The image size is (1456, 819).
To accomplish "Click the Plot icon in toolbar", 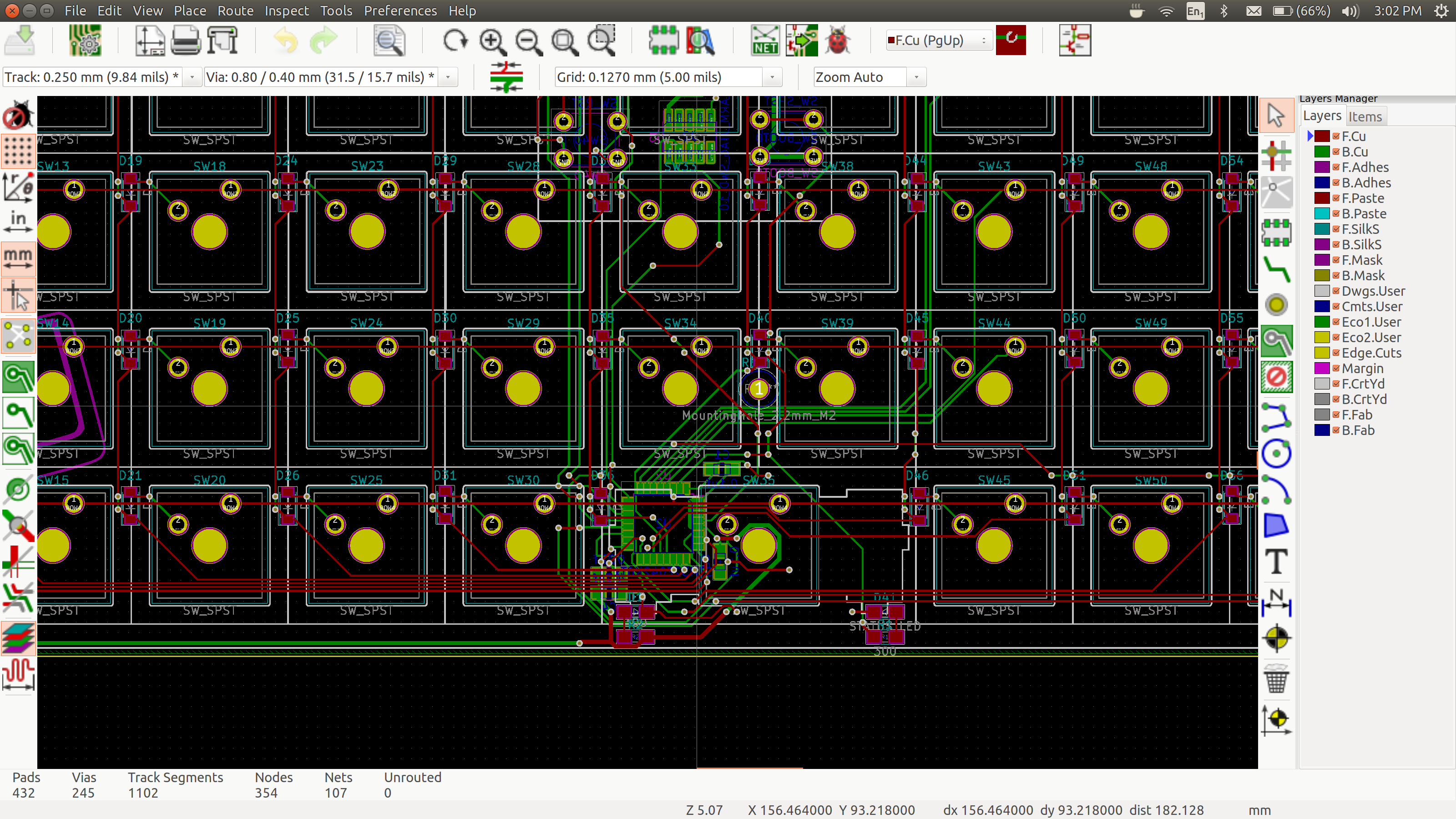I will 222,40.
